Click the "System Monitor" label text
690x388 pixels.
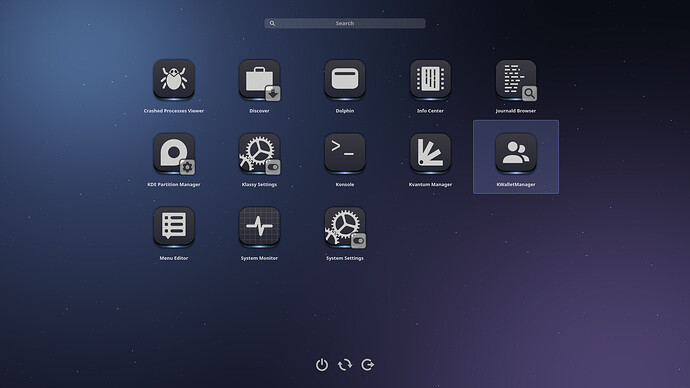coord(259,258)
